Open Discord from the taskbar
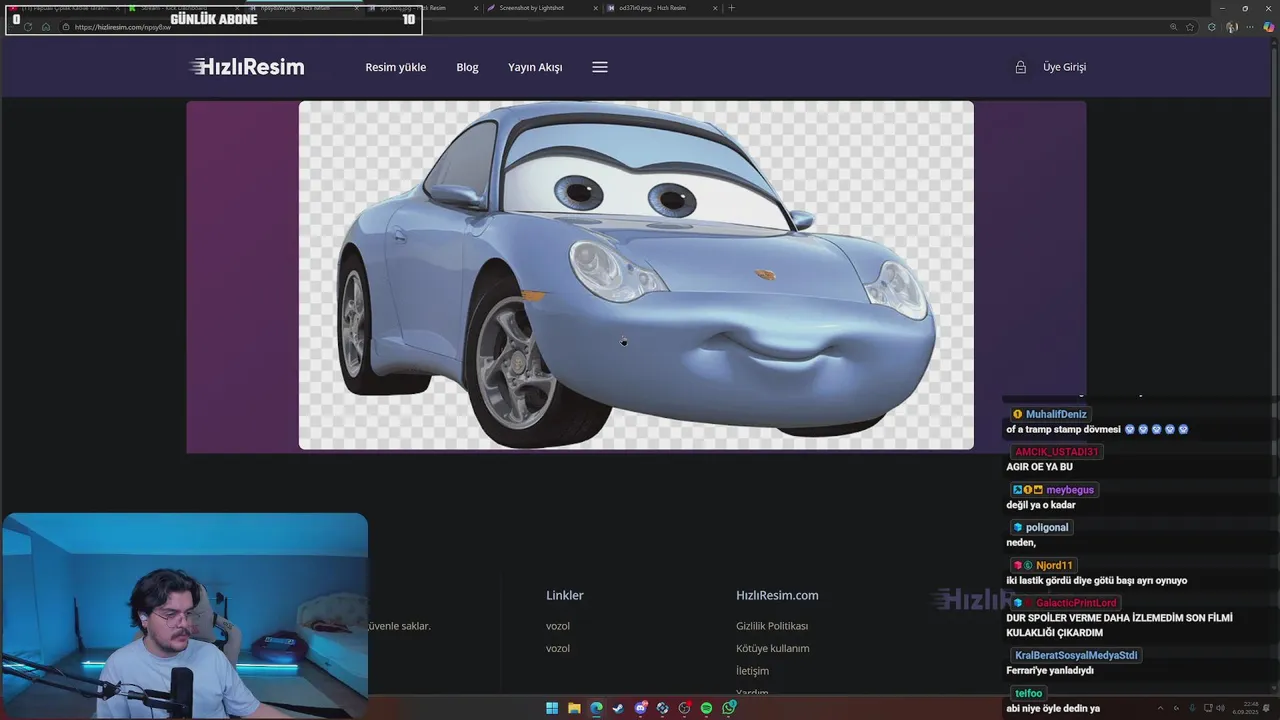Screen dimensions: 1280x720 pos(641,708)
